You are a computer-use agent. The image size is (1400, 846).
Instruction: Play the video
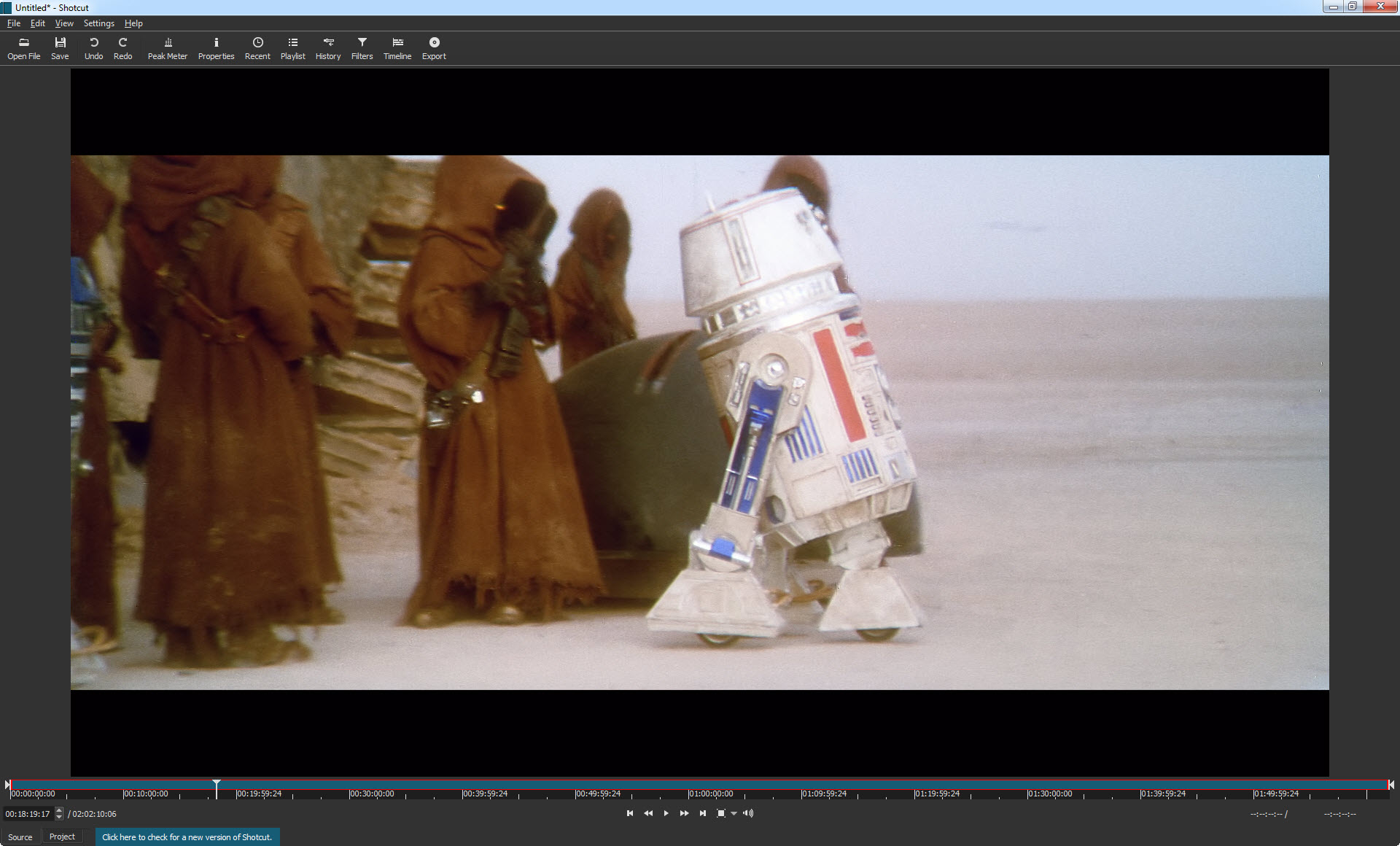[x=666, y=813]
